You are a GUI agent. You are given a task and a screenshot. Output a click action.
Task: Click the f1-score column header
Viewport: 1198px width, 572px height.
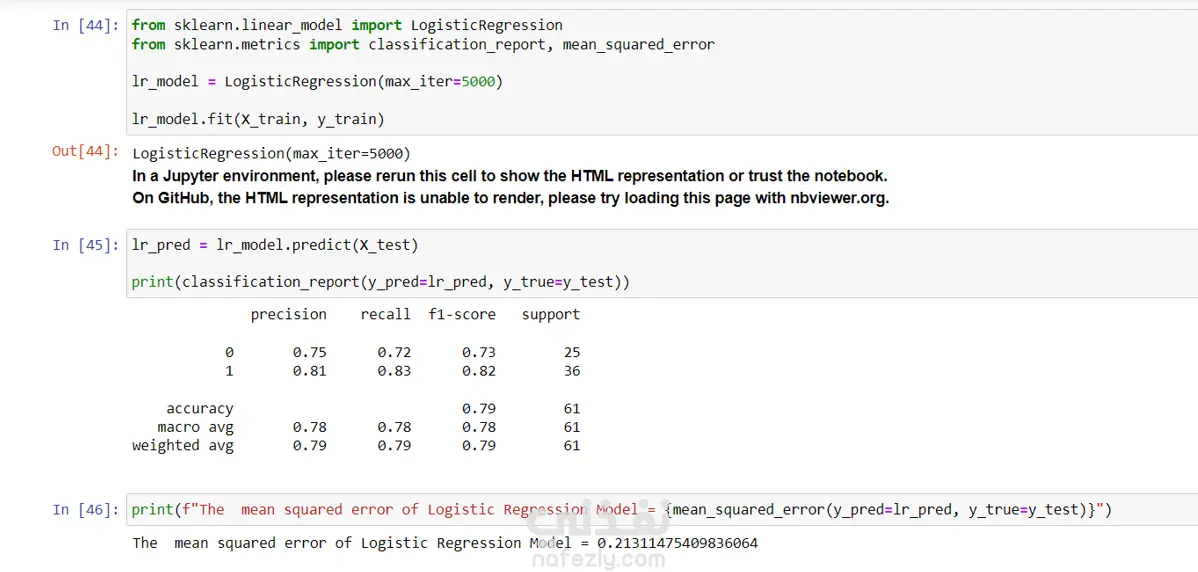(462, 314)
